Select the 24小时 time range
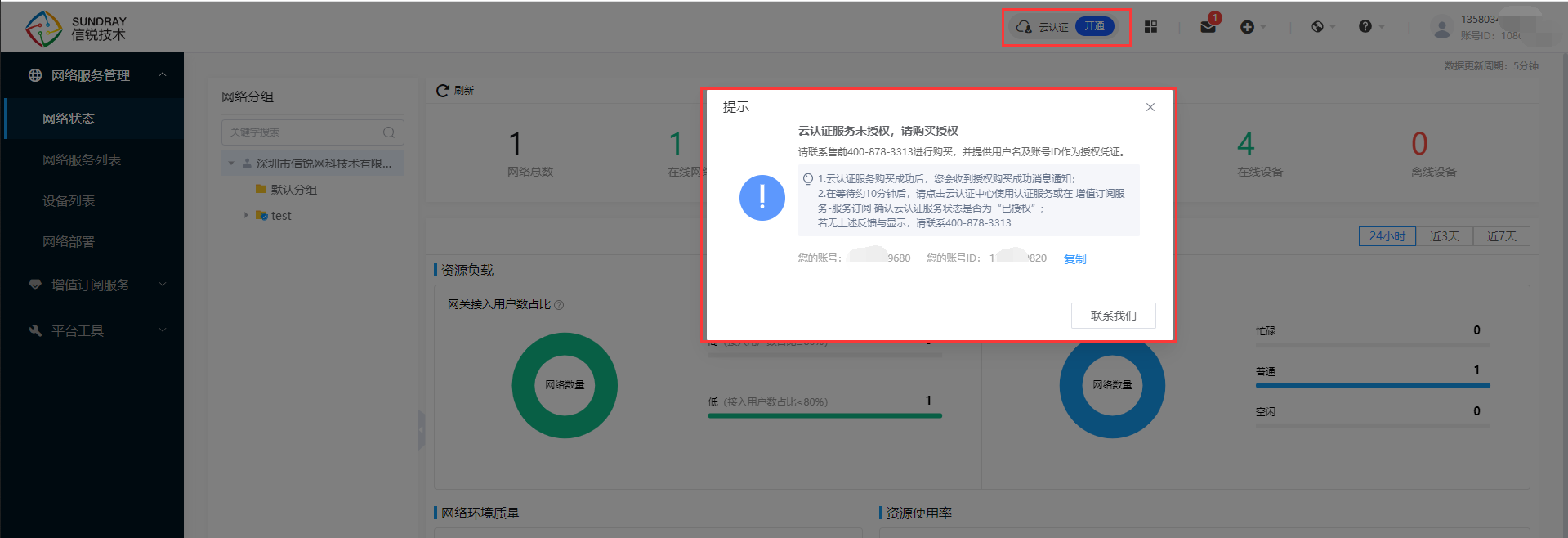The width and height of the screenshot is (1568, 538). tap(1387, 236)
